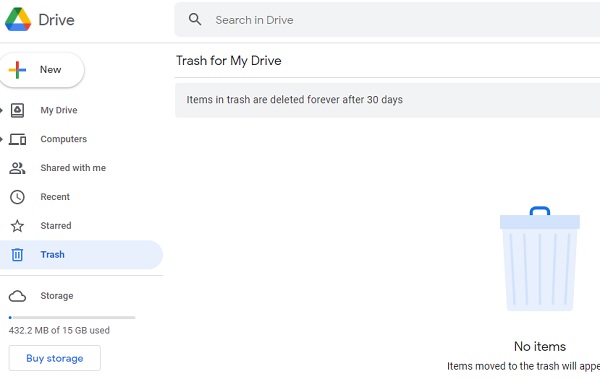This screenshot has height=379, width=600.
Task: Click the colorful plus icon
Action: point(17,70)
